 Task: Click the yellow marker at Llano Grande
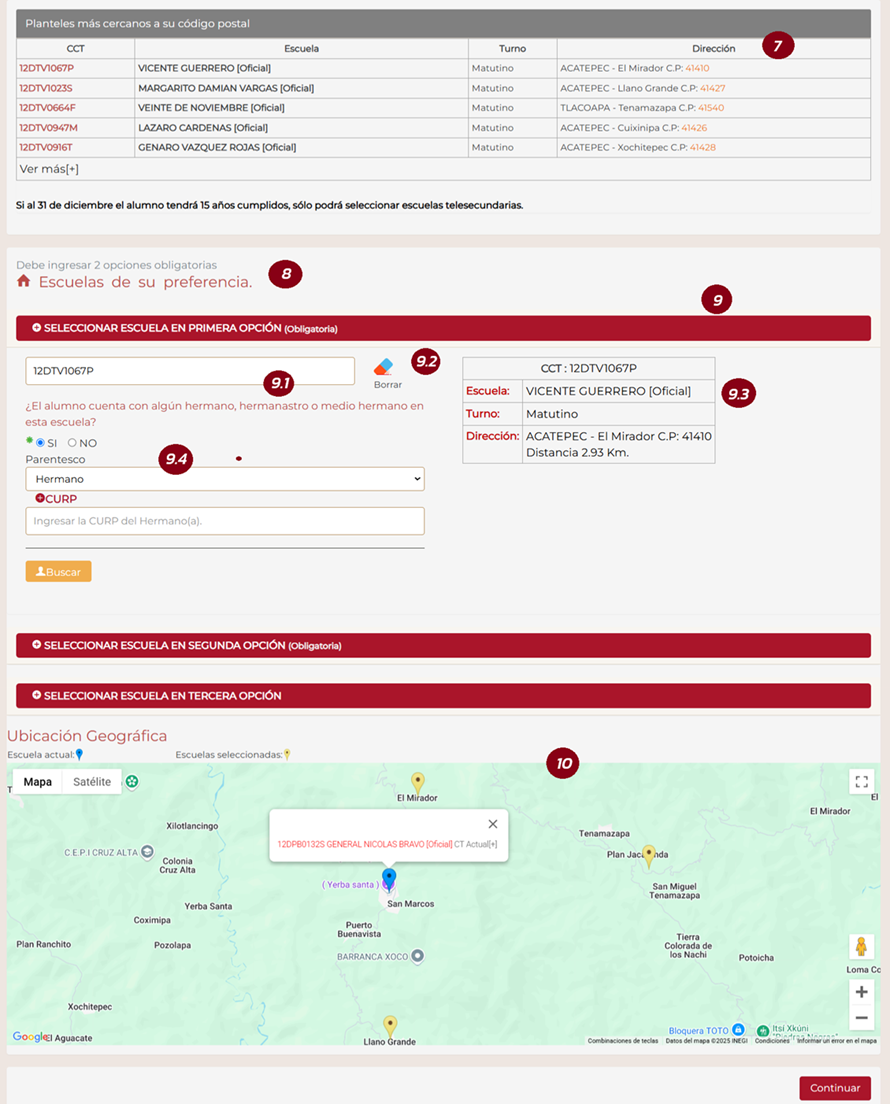(391, 1025)
